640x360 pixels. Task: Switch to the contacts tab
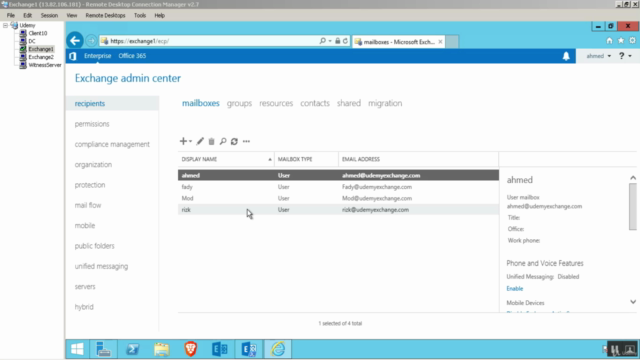tap(315, 103)
